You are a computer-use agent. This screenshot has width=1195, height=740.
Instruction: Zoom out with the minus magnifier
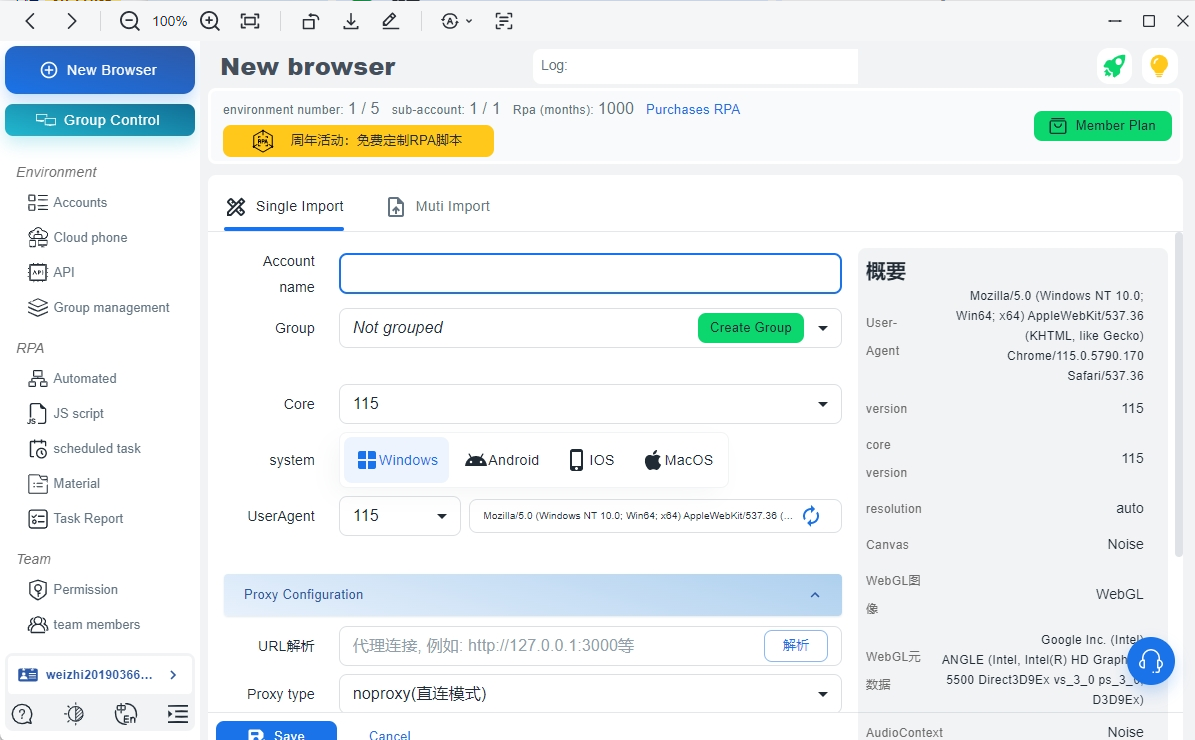click(130, 21)
